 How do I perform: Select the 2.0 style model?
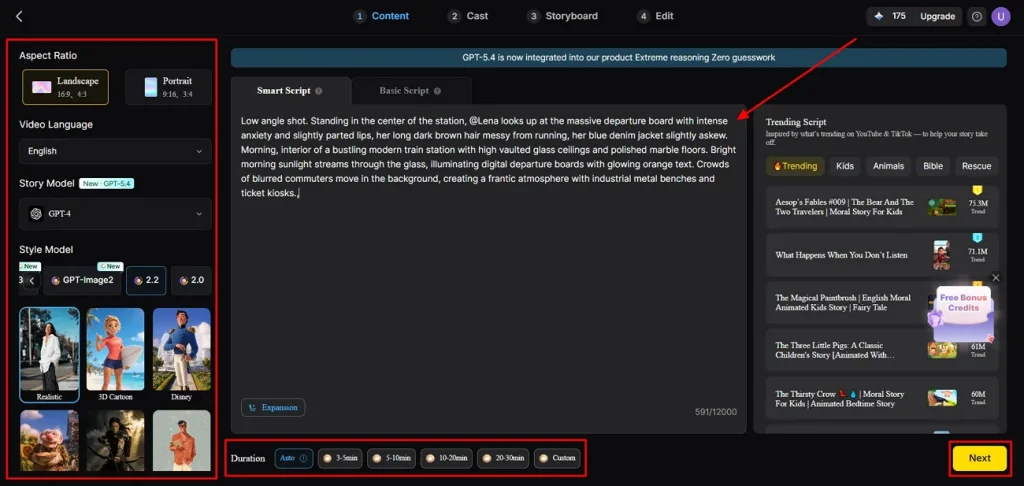pyautogui.click(x=191, y=280)
